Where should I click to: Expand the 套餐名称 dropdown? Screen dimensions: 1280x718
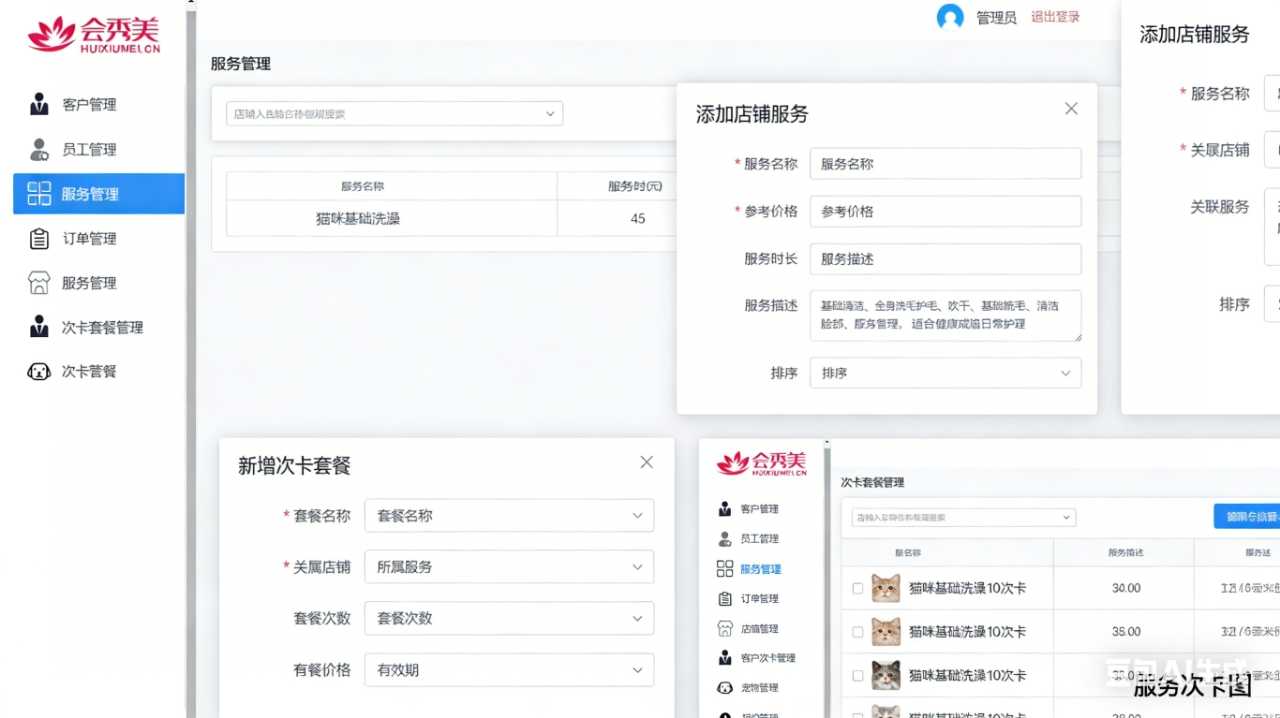[x=509, y=516]
